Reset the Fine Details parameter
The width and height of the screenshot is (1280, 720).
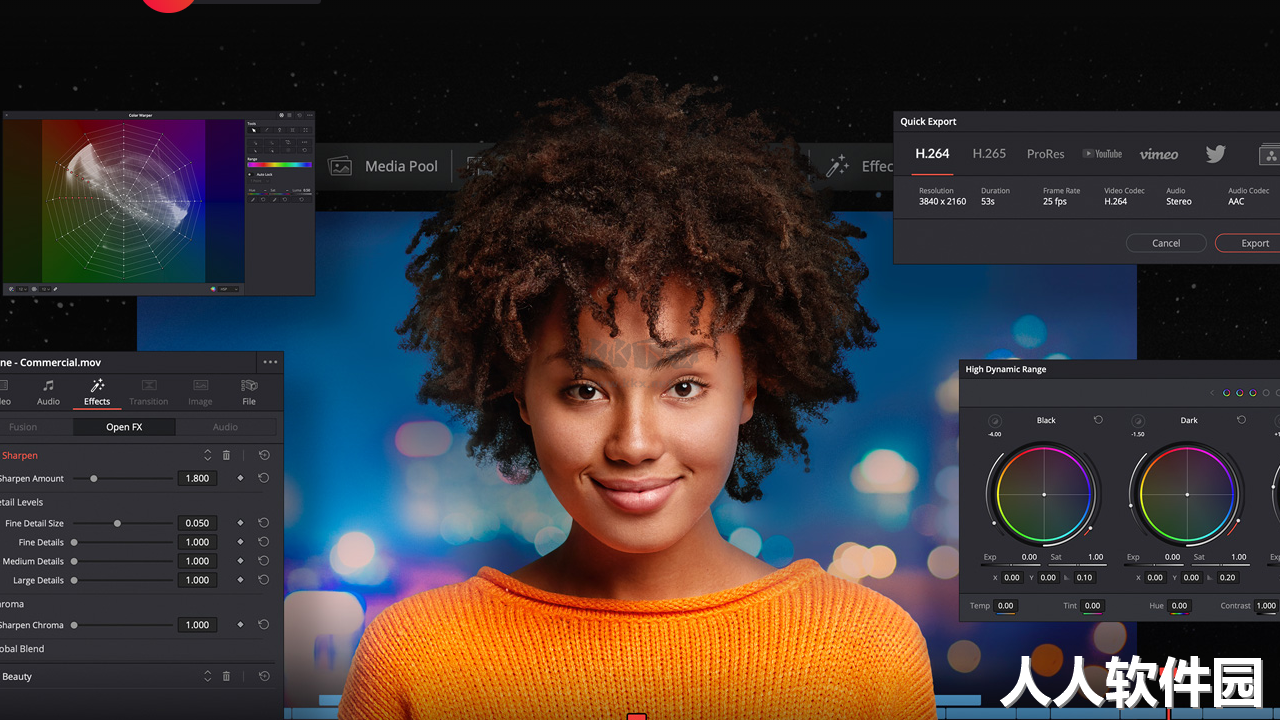[x=264, y=542]
